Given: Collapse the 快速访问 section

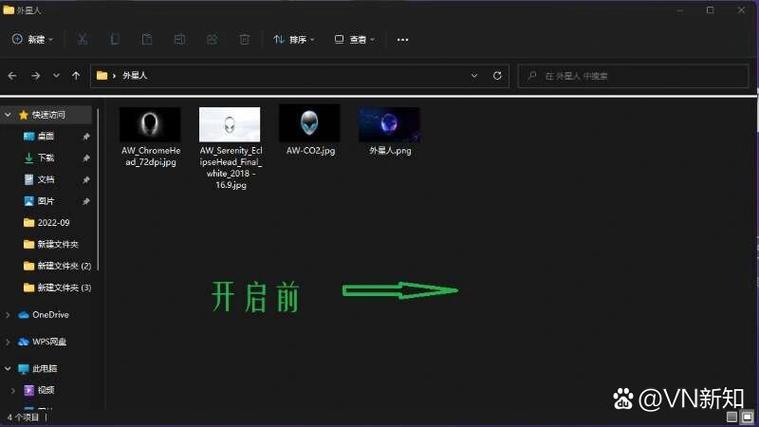Looking at the screenshot, I should (8, 115).
